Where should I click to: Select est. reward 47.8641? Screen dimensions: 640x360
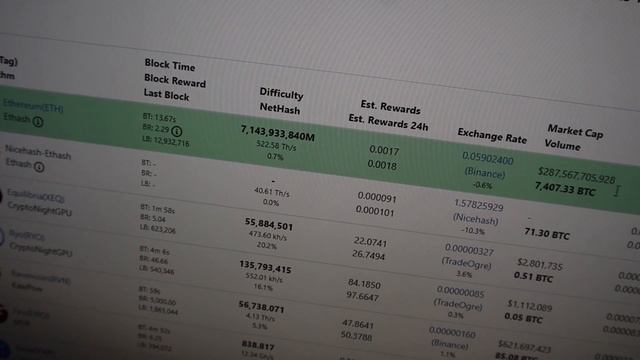[358, 324]
